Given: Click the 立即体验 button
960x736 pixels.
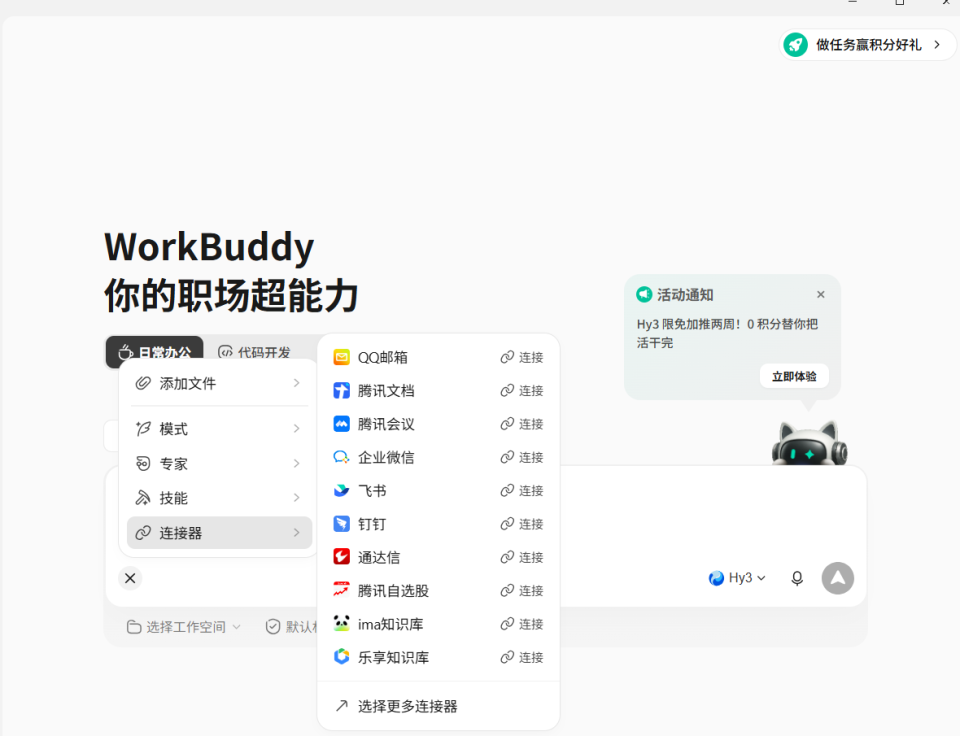Looking at the screenshot, I should (x=794, y=376).
